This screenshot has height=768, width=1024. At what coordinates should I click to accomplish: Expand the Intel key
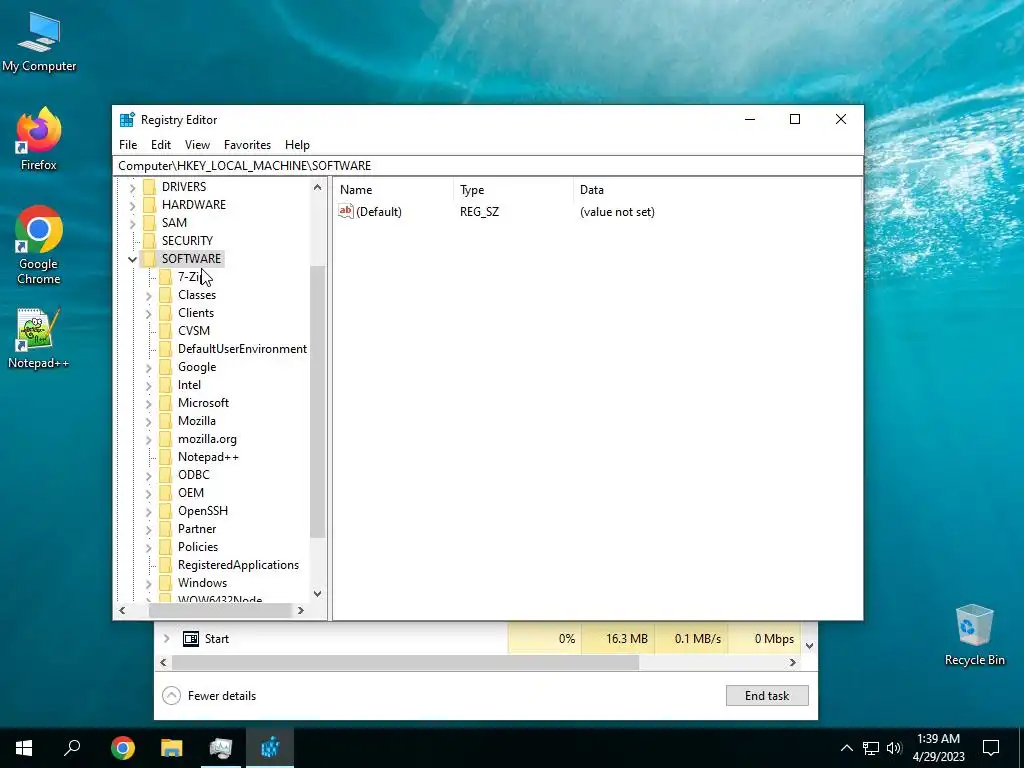pyautogui.click(x=148, y=386)
